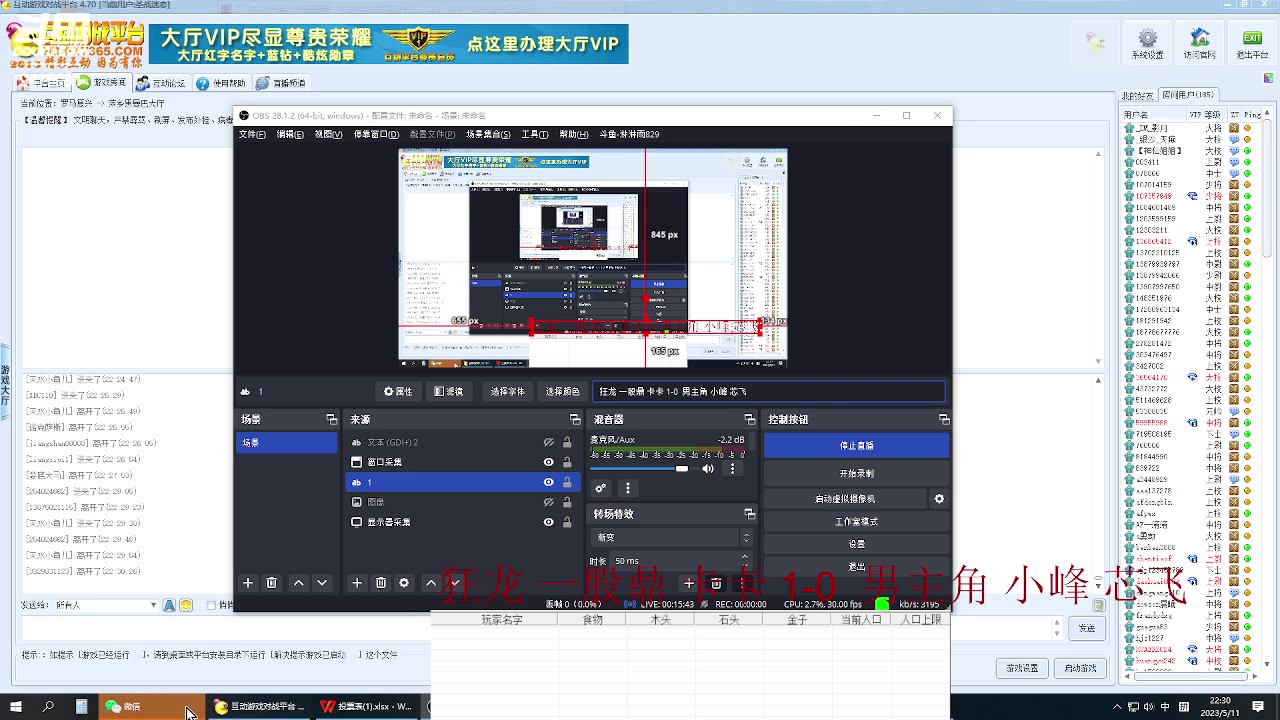Open the 工具(T) menu
Image resolution: width=1280 pixels, height=720 pixels.
click(x=535, y=133)
